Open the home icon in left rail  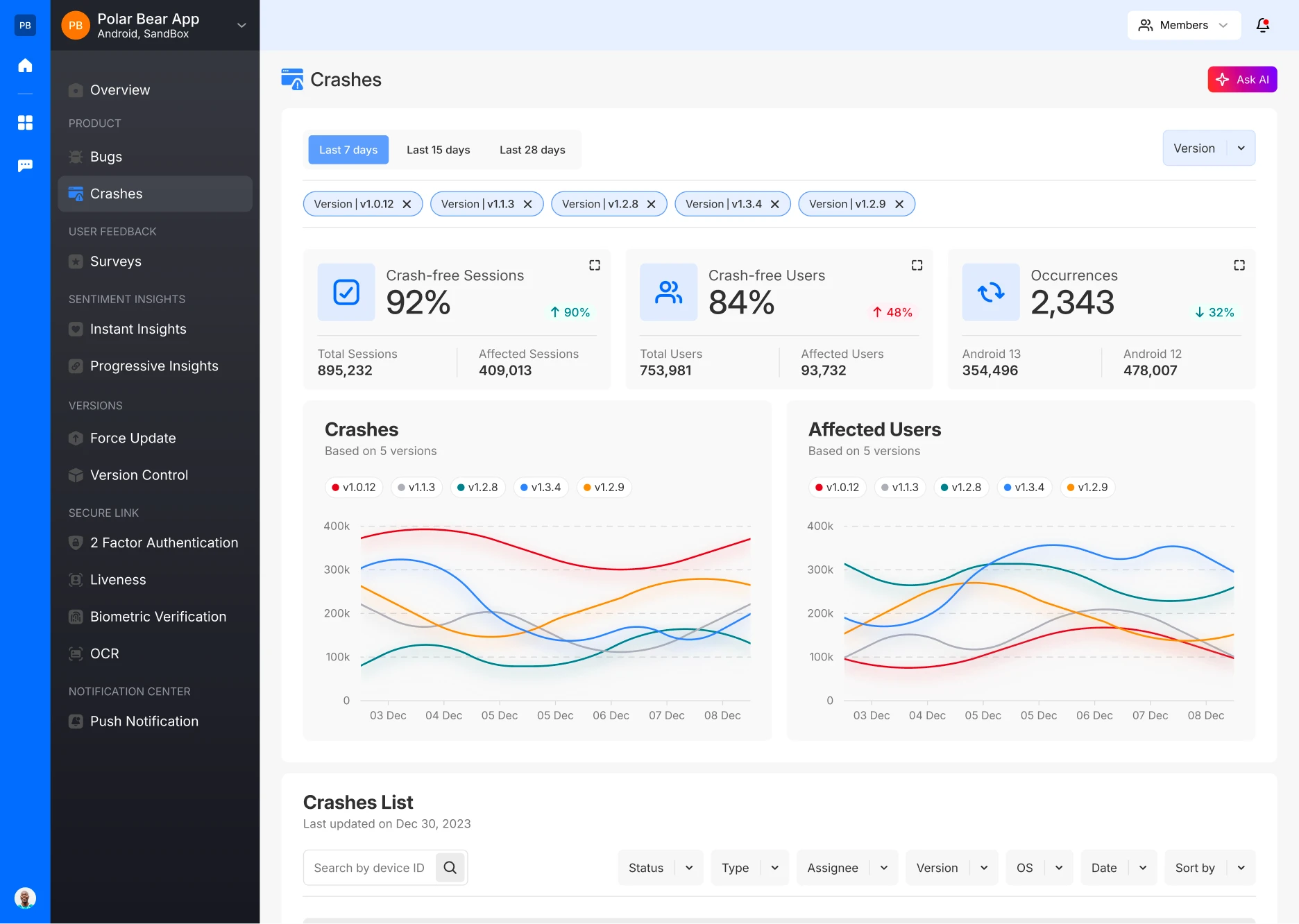pos(25,66)
